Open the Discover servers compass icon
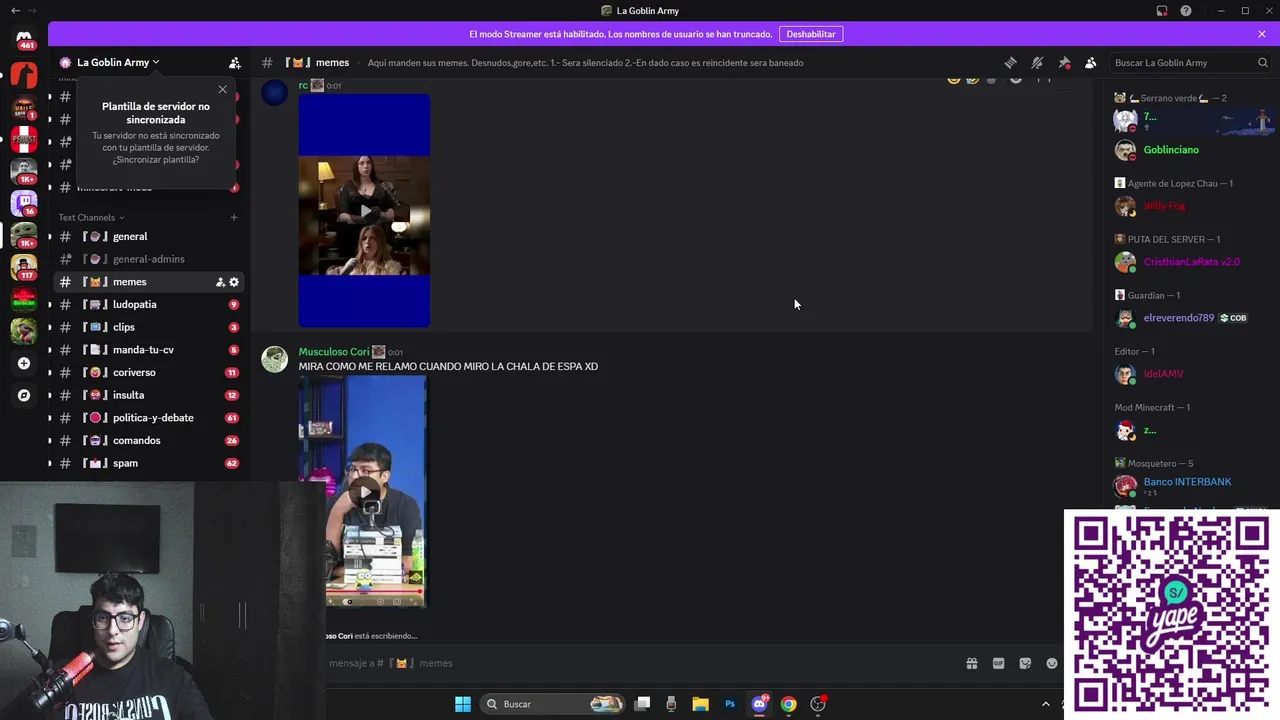Screen dimensions: 1280x720 pos(24,395)
